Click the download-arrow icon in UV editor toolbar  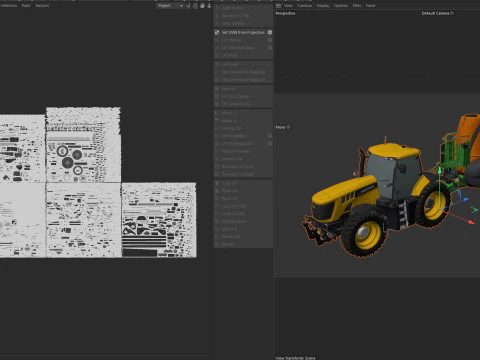coord(209,6)
